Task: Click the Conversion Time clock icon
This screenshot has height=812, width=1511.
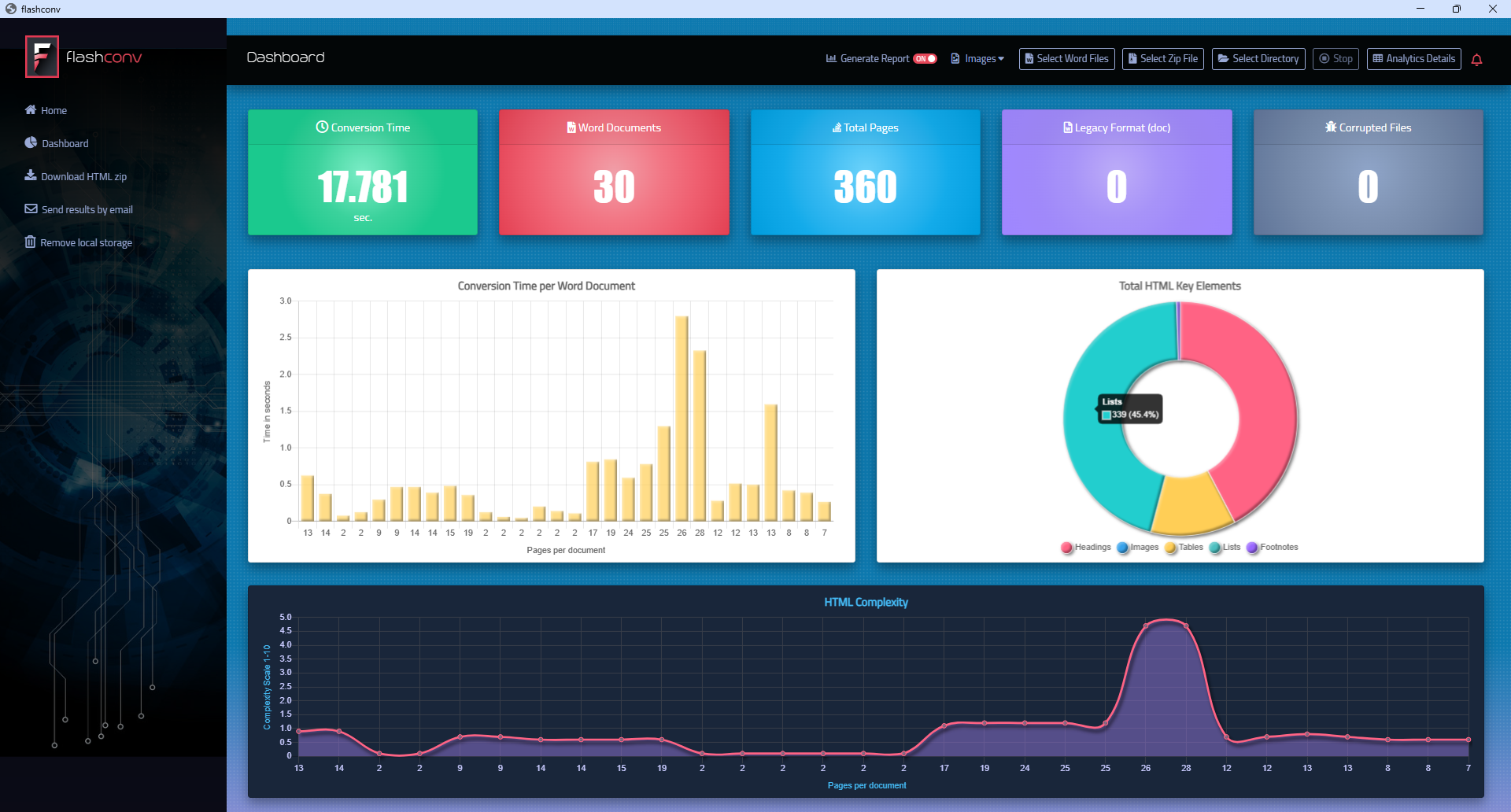Action: [322, 127]
